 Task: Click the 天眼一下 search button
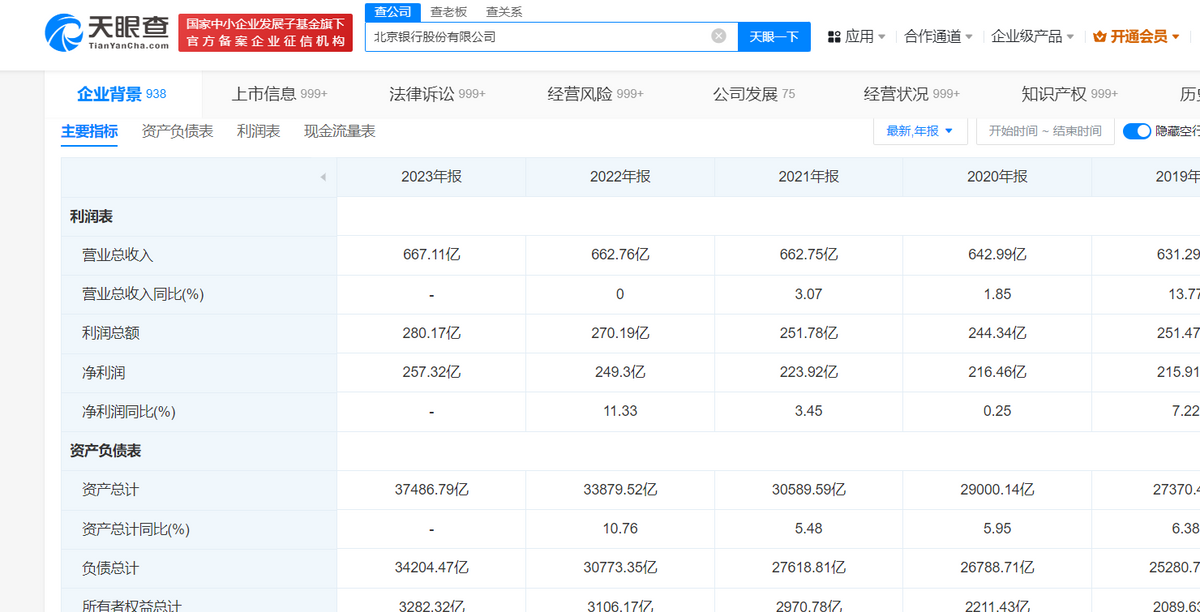click(774, 36)
